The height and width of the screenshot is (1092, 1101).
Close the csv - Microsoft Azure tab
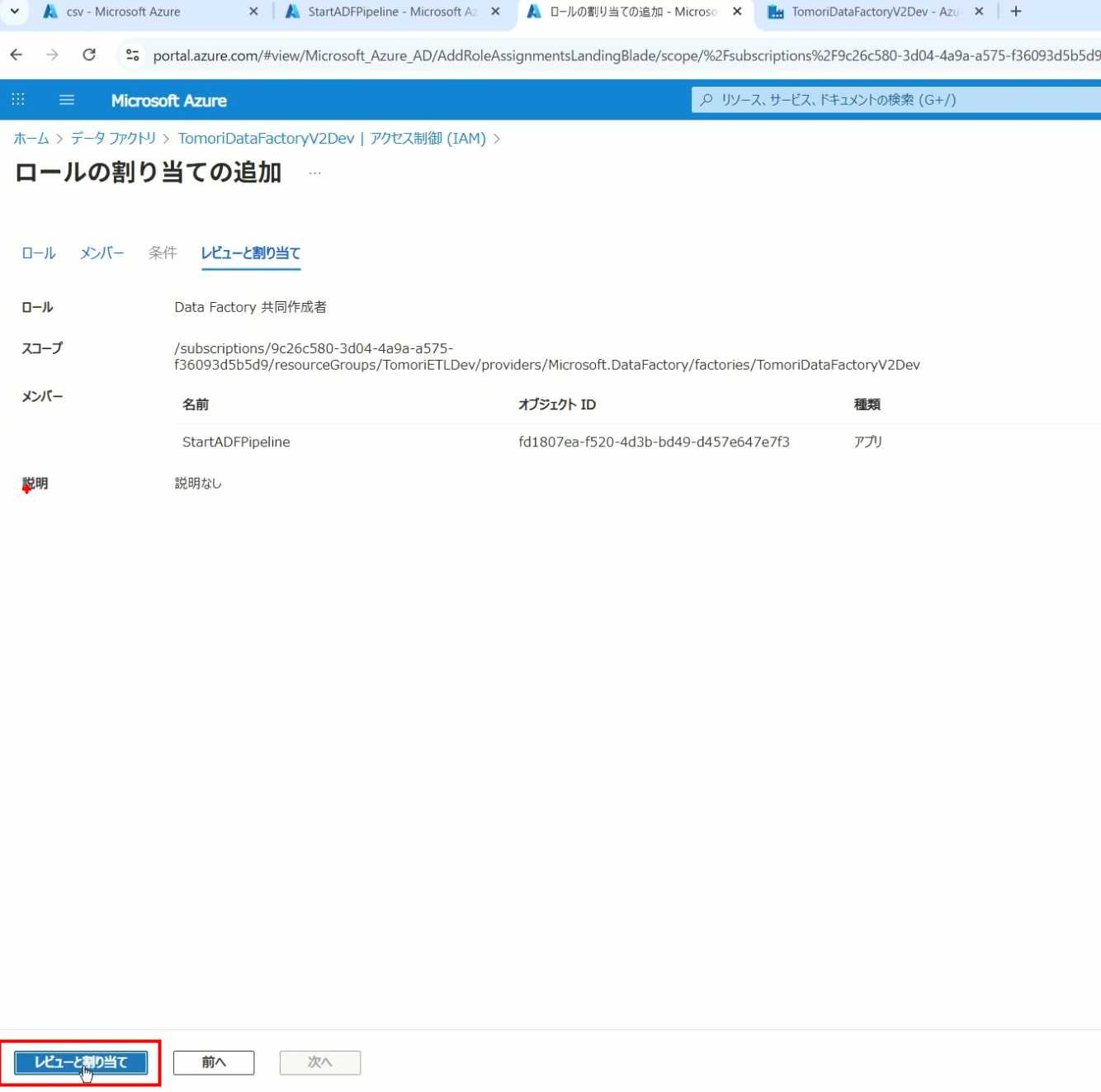click(x=253, y=12)
